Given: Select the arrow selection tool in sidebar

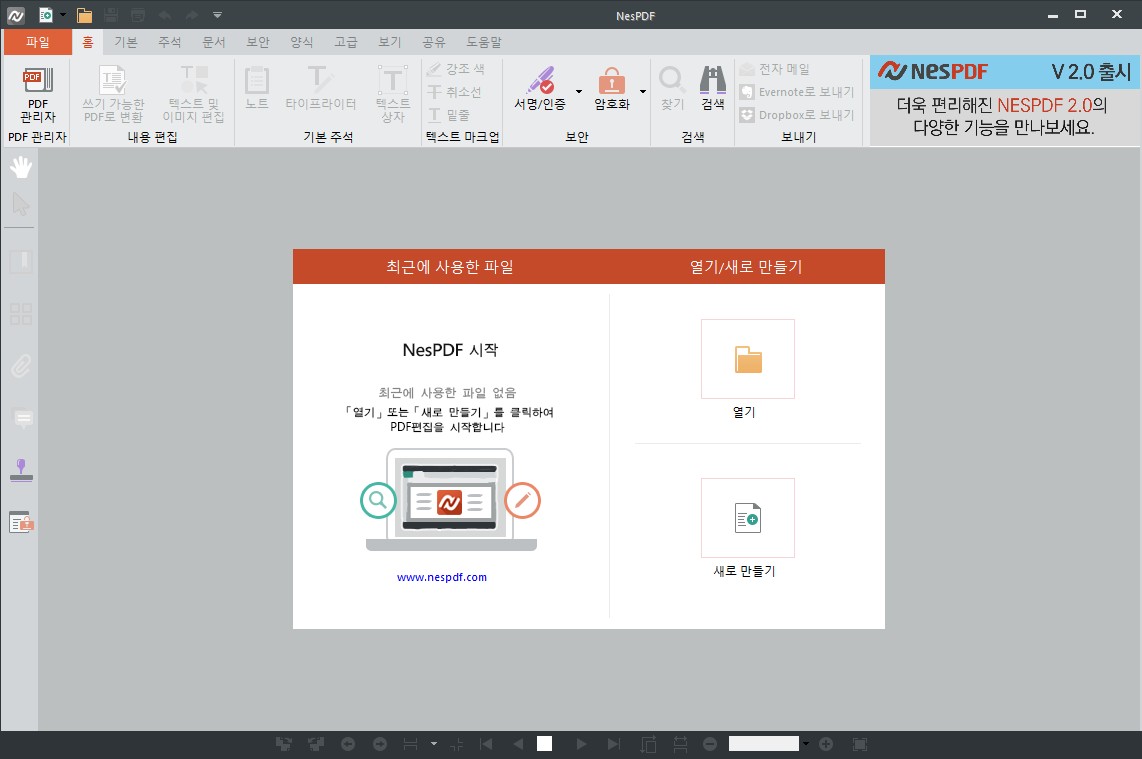Looking at the screenshot, I should tap(21, 205).
